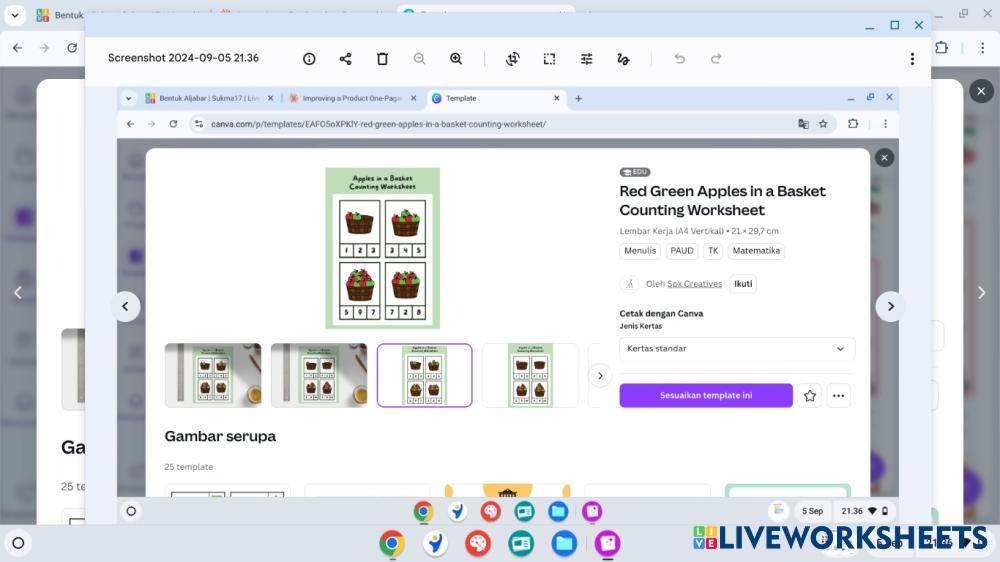Delete the screenshot with the trash icon

(382, 59)
